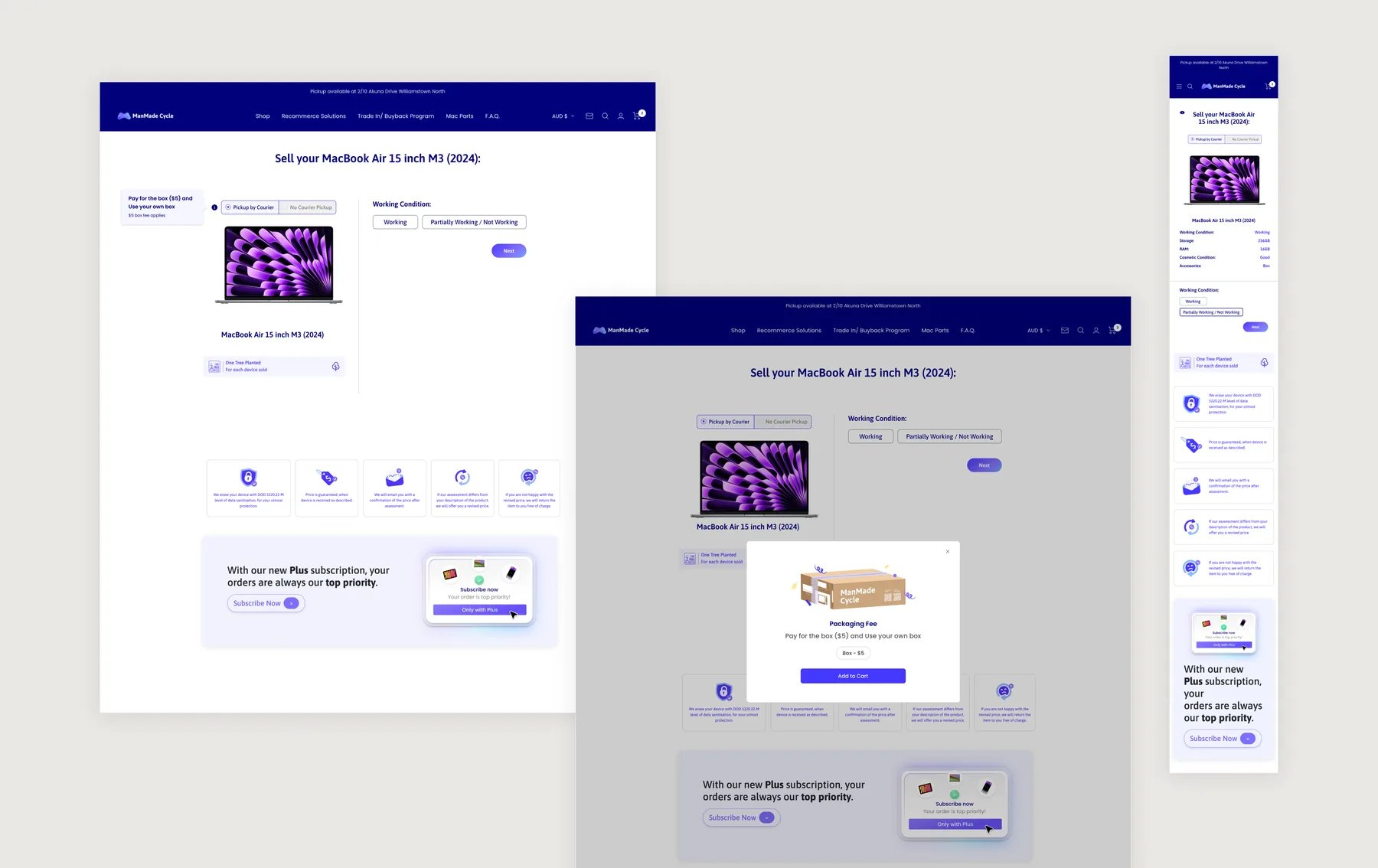
Task: Click the tree icon on the left page's One Tree Planted banner
Action: pos(335,367)
